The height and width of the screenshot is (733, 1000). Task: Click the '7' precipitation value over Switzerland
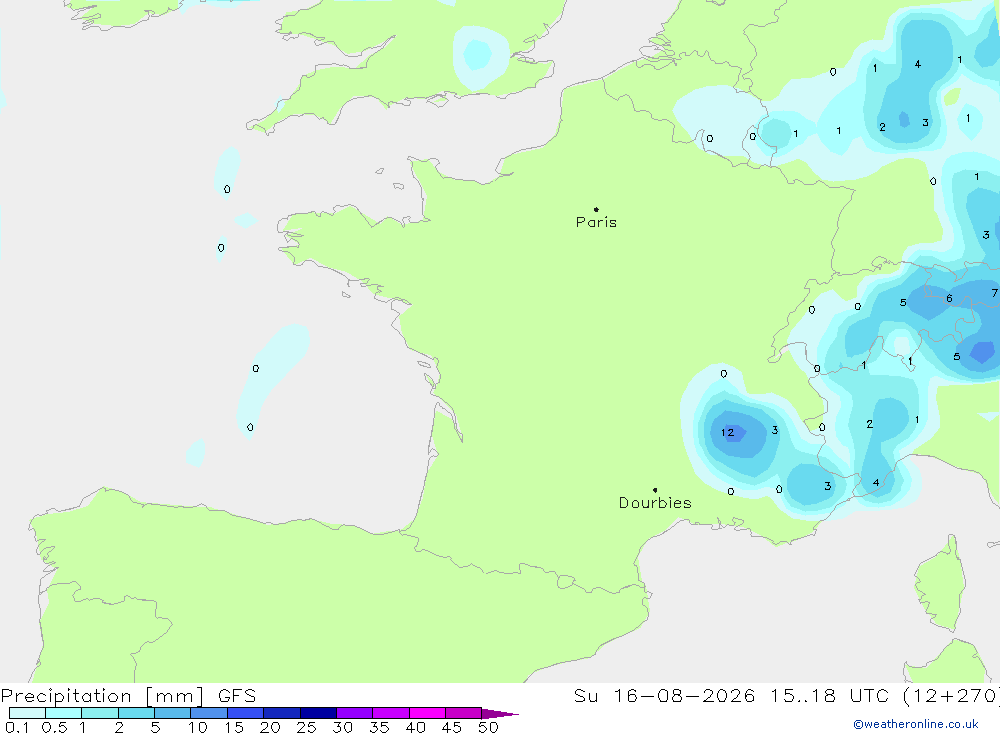point(994,293)
